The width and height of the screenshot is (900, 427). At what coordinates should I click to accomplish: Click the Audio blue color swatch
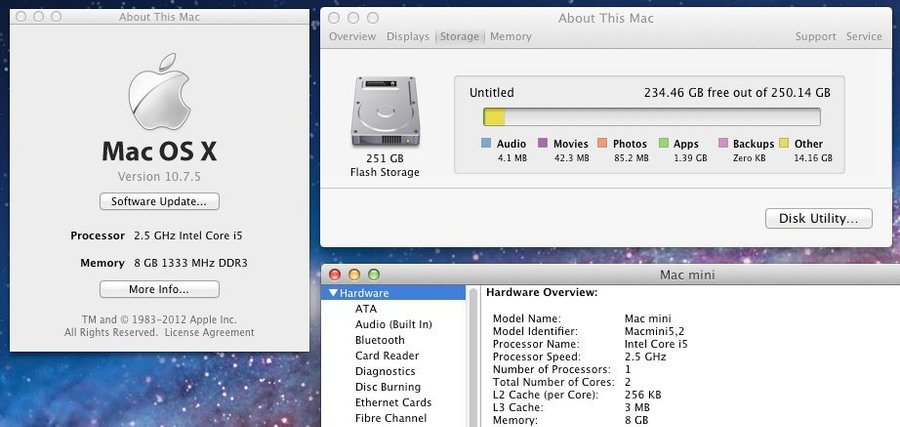click(486, 143)
